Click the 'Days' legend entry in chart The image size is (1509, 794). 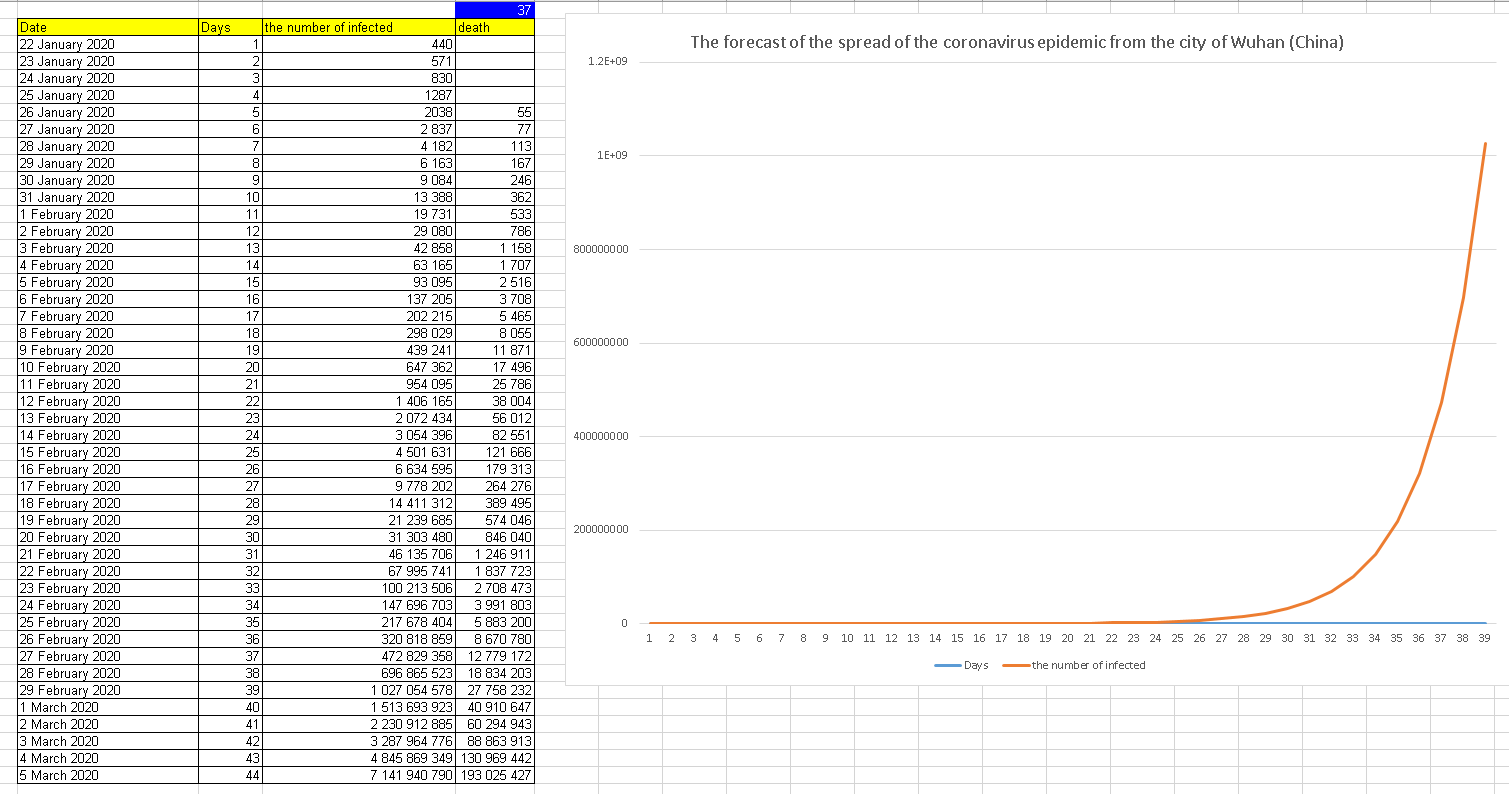pyautogui.click(x=962, y=665)
